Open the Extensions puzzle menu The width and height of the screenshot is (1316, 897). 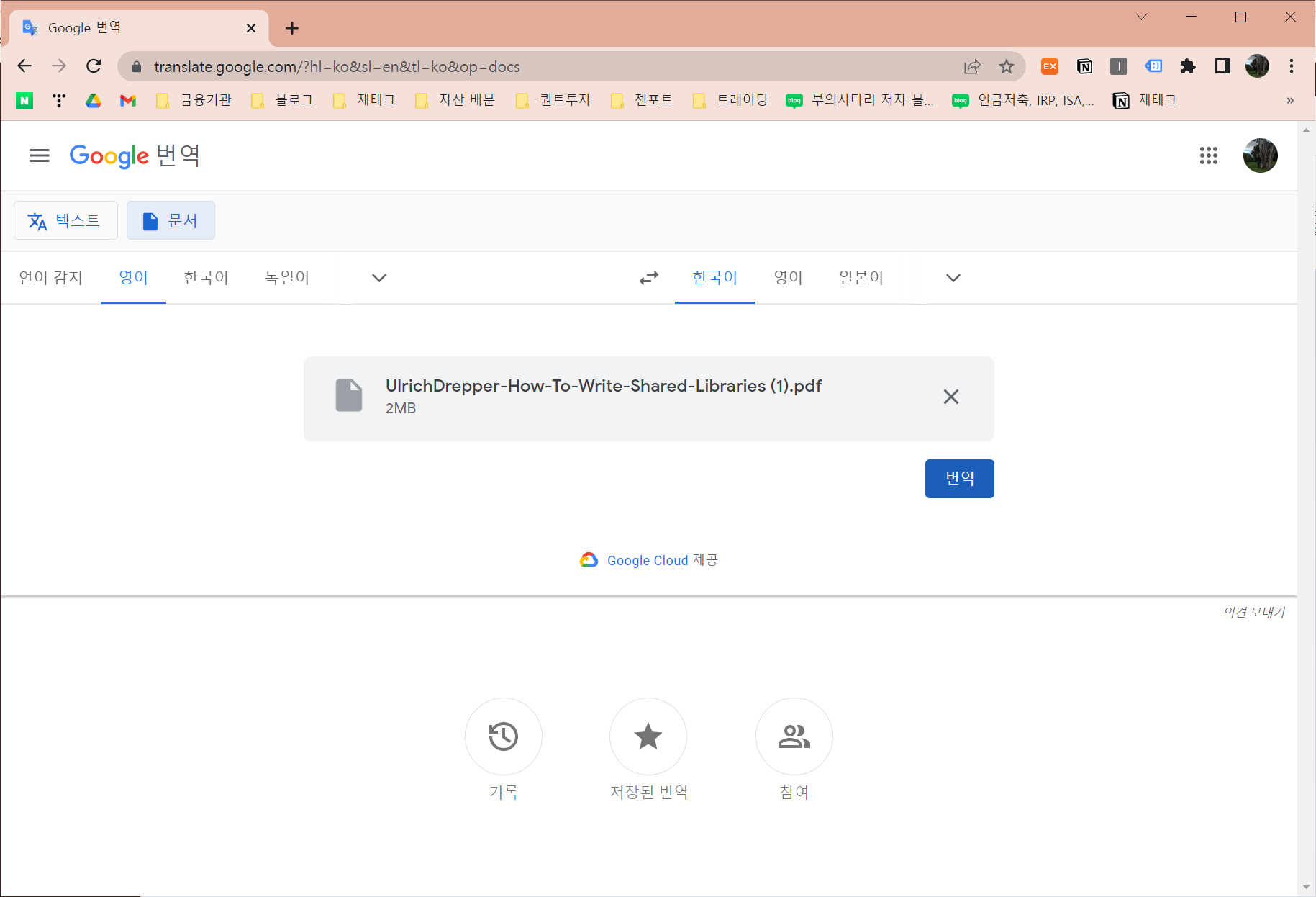click(1188, 66)
